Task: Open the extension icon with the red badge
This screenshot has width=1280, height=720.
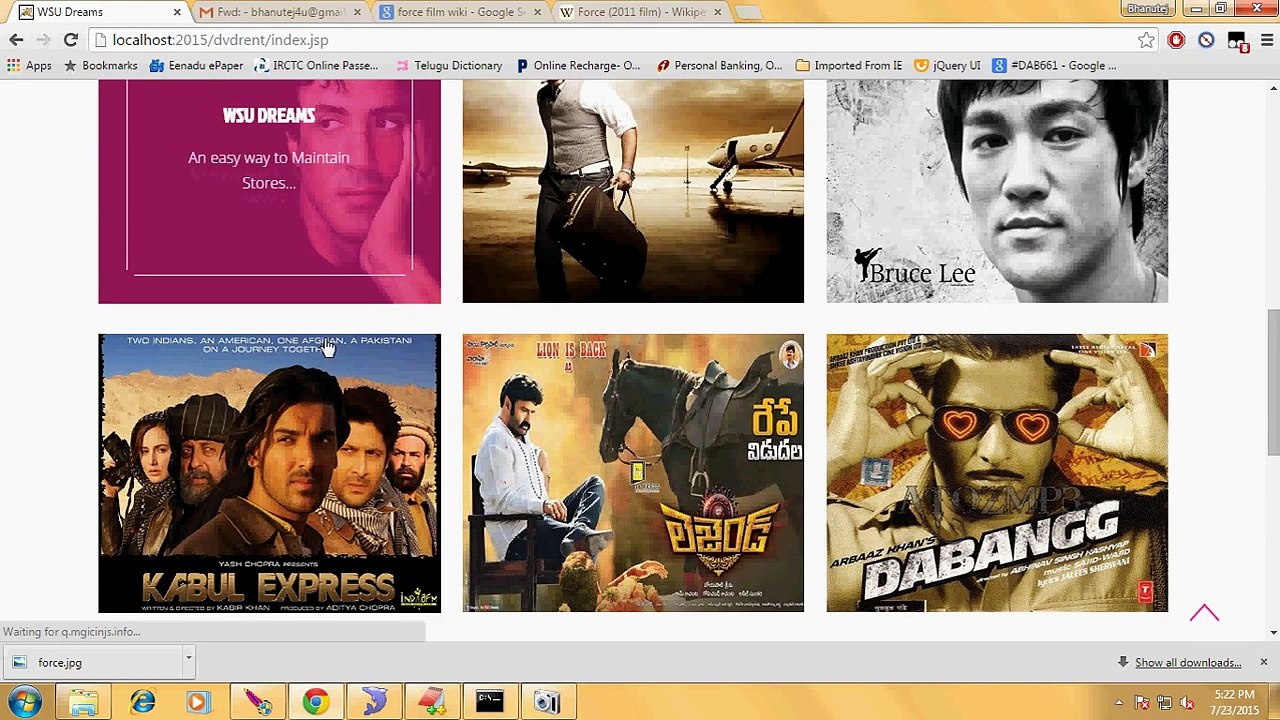Action: [x=1237, y=41]
